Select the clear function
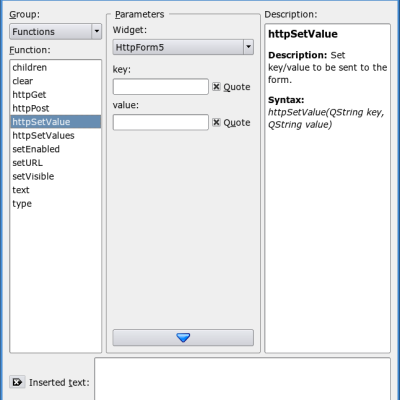This screenshot has height=400, width=400. click(x=55, y=81)
